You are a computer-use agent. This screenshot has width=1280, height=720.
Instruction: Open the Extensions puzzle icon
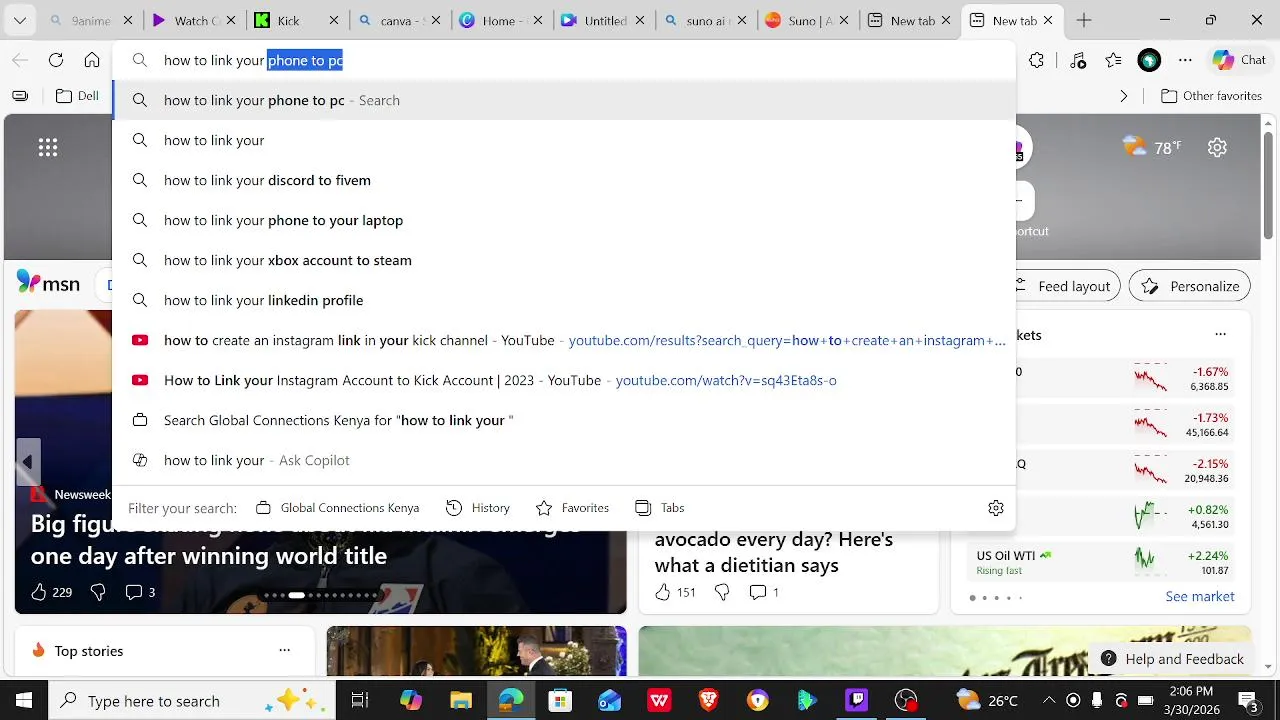tap(1037, 60)
